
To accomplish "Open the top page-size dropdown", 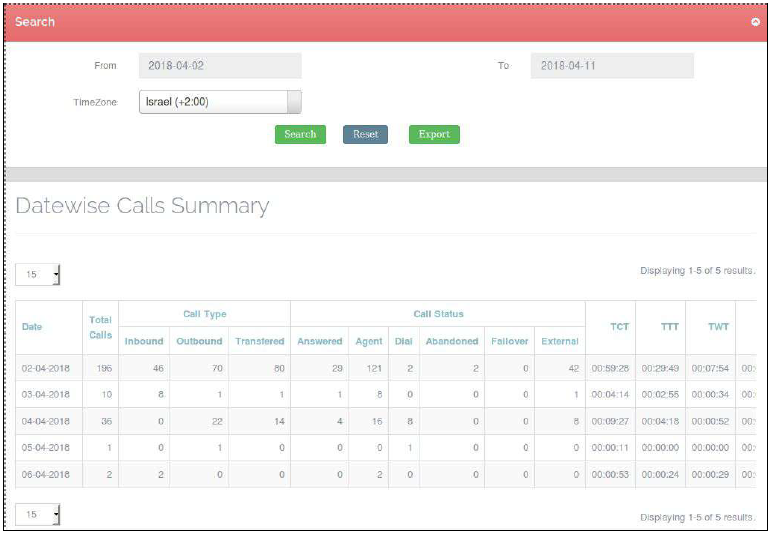I will point(39,274).
